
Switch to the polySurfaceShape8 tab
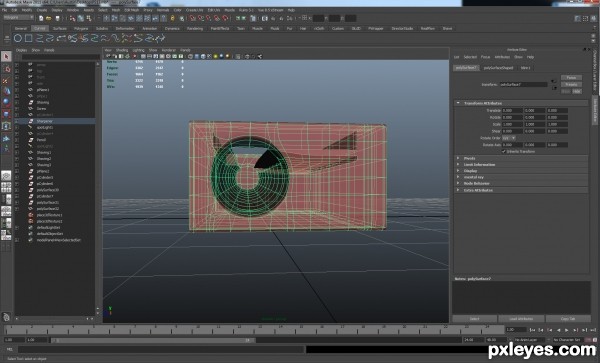pos(498,68)
